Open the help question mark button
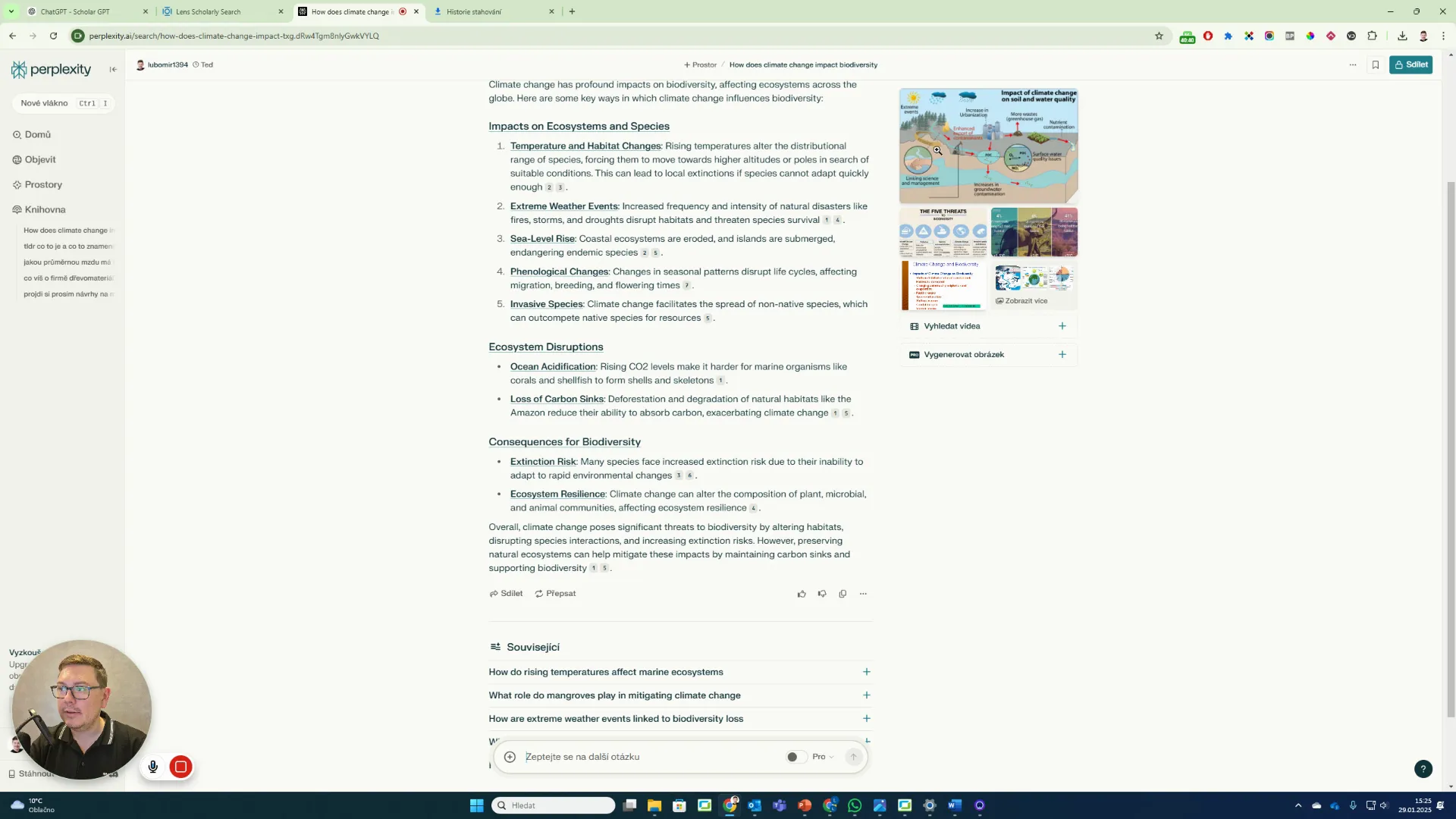The width and height of the screenshot is (1456, 819). coord(1423,769)
